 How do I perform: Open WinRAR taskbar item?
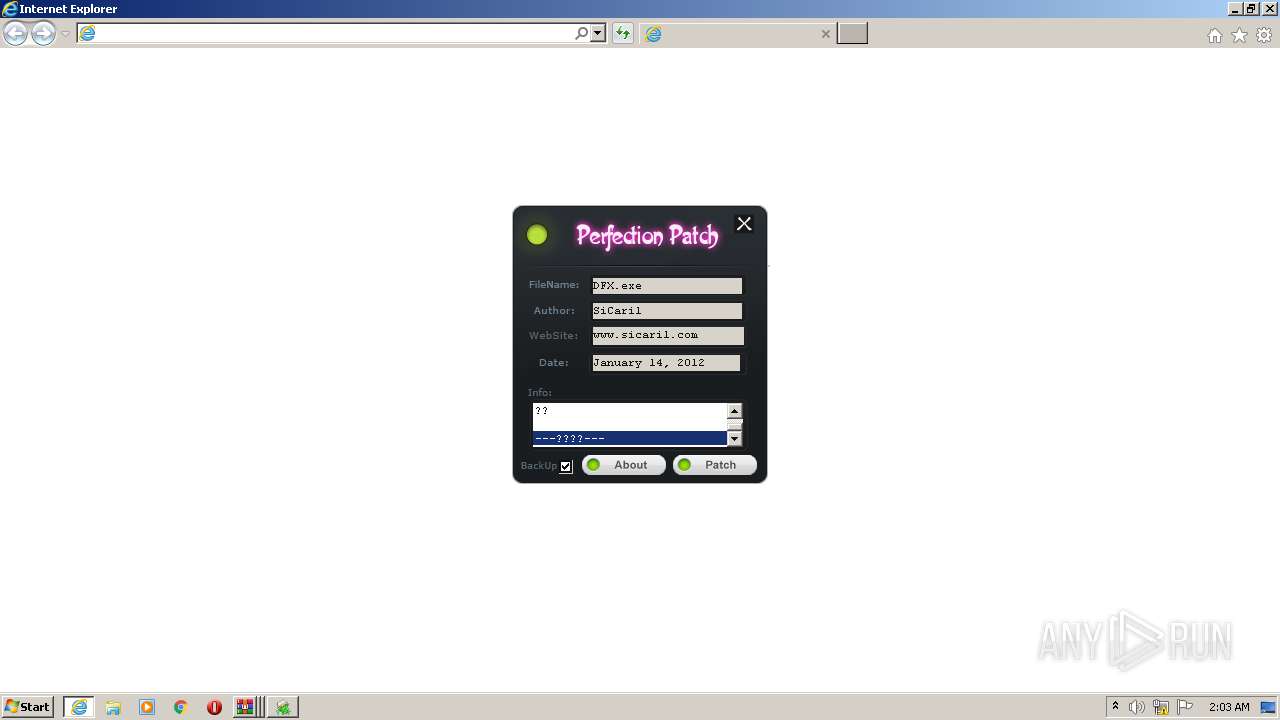pos(248,707)
